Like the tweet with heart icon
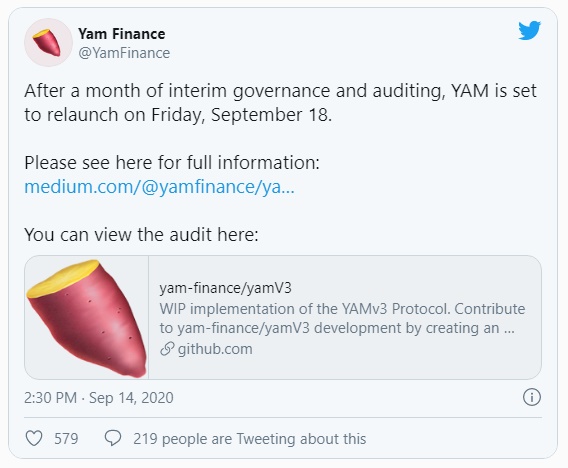This screenshot has height=468, width=568. click(x=34, y=438)
